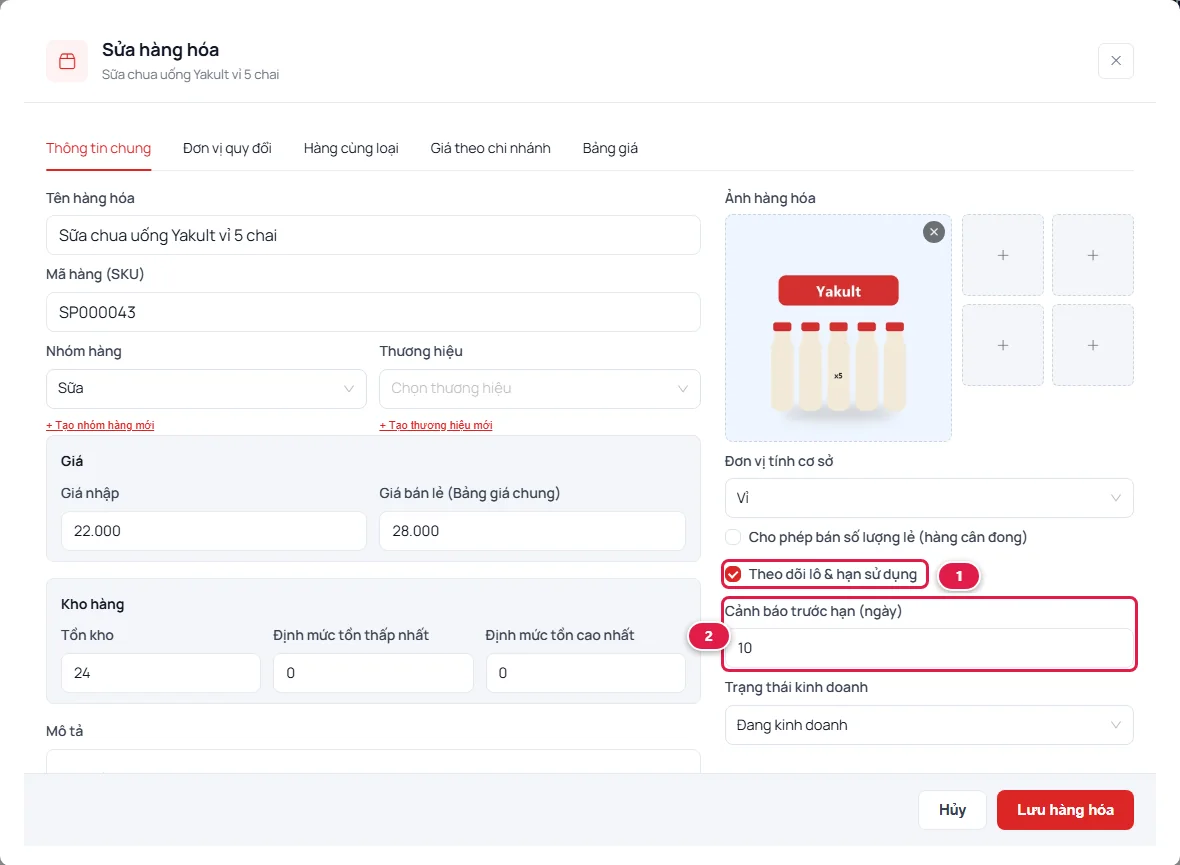Uncheck Theo dõi lô & hạn sử dụng
The height and width of the screenshot is (865, 1180).
coord(733,574)
